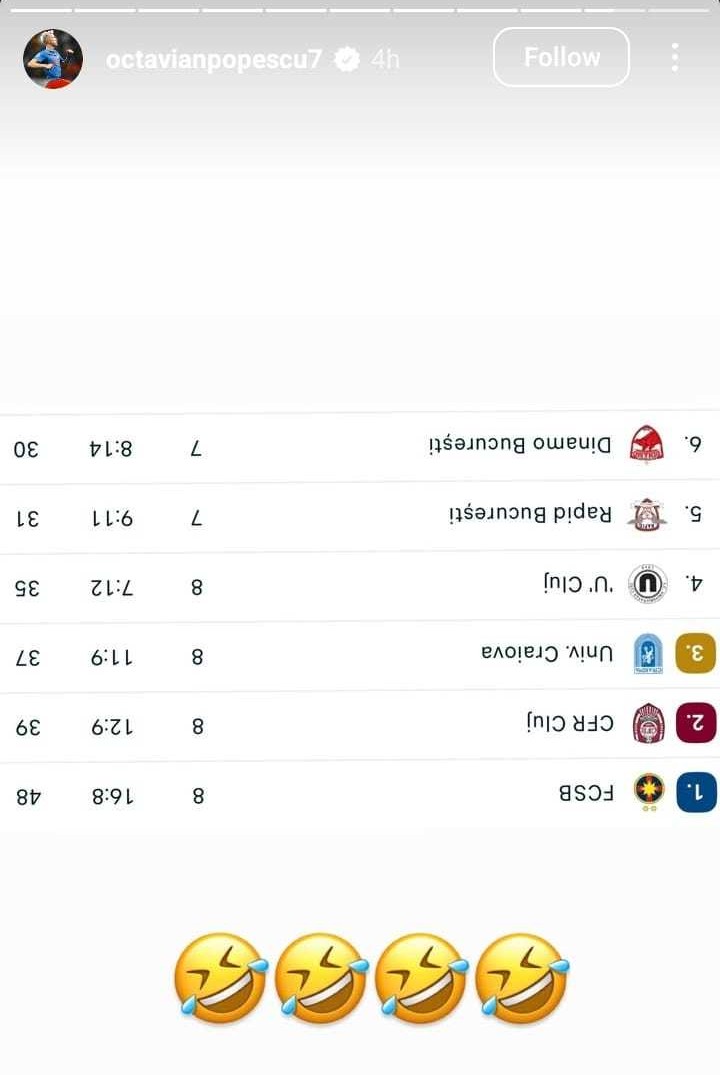Open the three-dot story options menu
The height and width of the screenshot is (1075, 720).
[675, 58]
